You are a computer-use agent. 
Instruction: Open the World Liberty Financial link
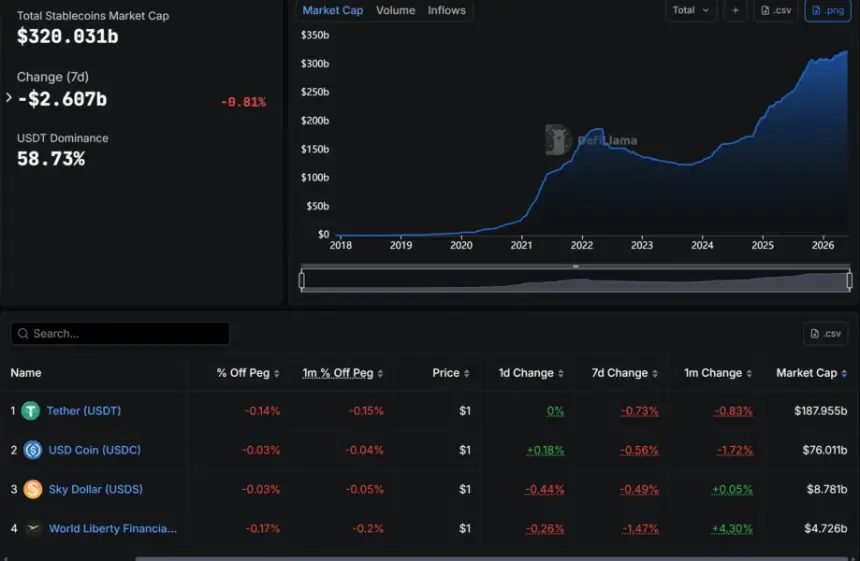[112, 529]
